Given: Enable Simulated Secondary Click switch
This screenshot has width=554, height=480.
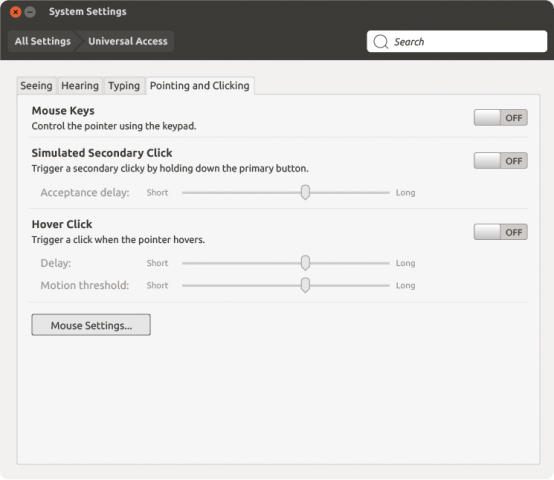Looking at the screenshot, I should tap(500, 161).
